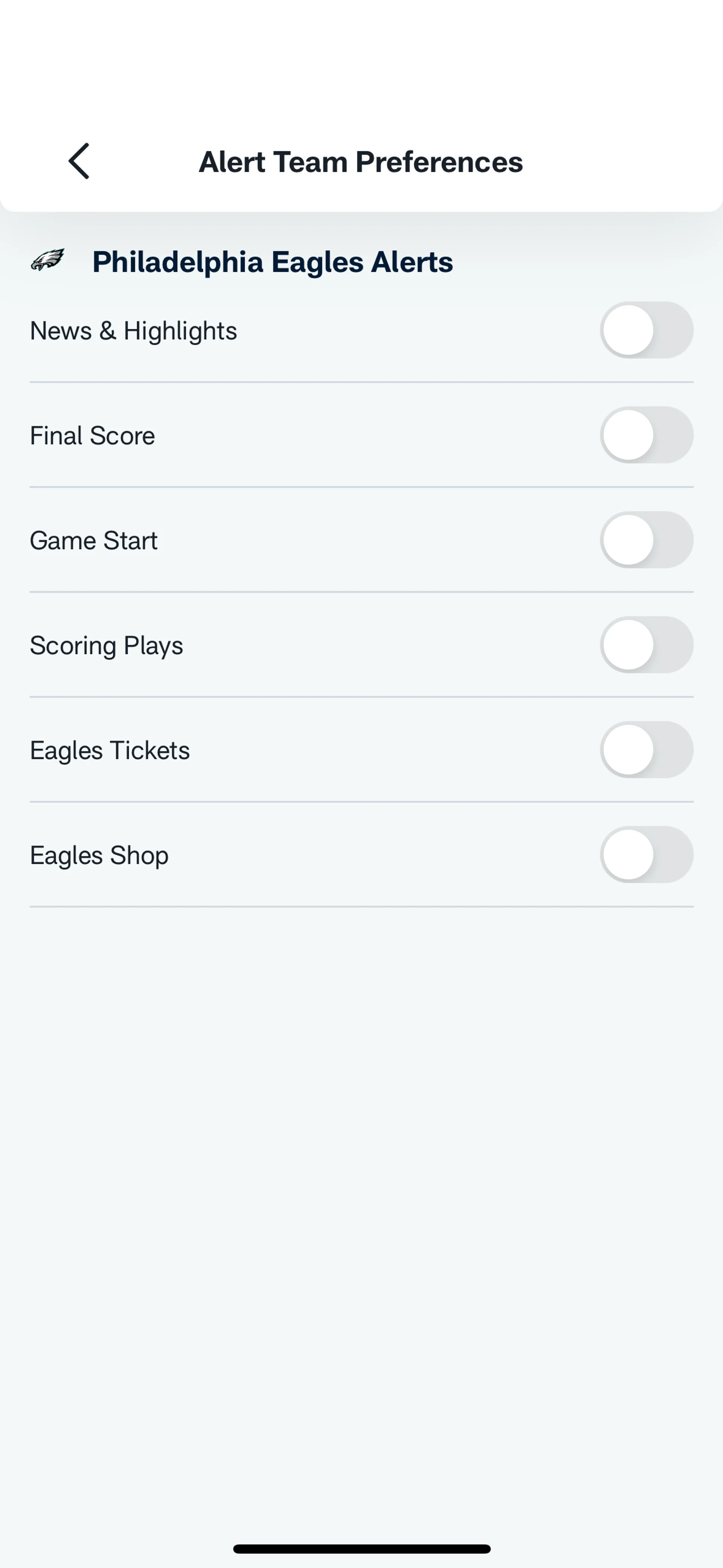Viewport: 723px width, 1568px height.
Task: Click the divider line below Eagles Shop
Action: tap(361, 906)
